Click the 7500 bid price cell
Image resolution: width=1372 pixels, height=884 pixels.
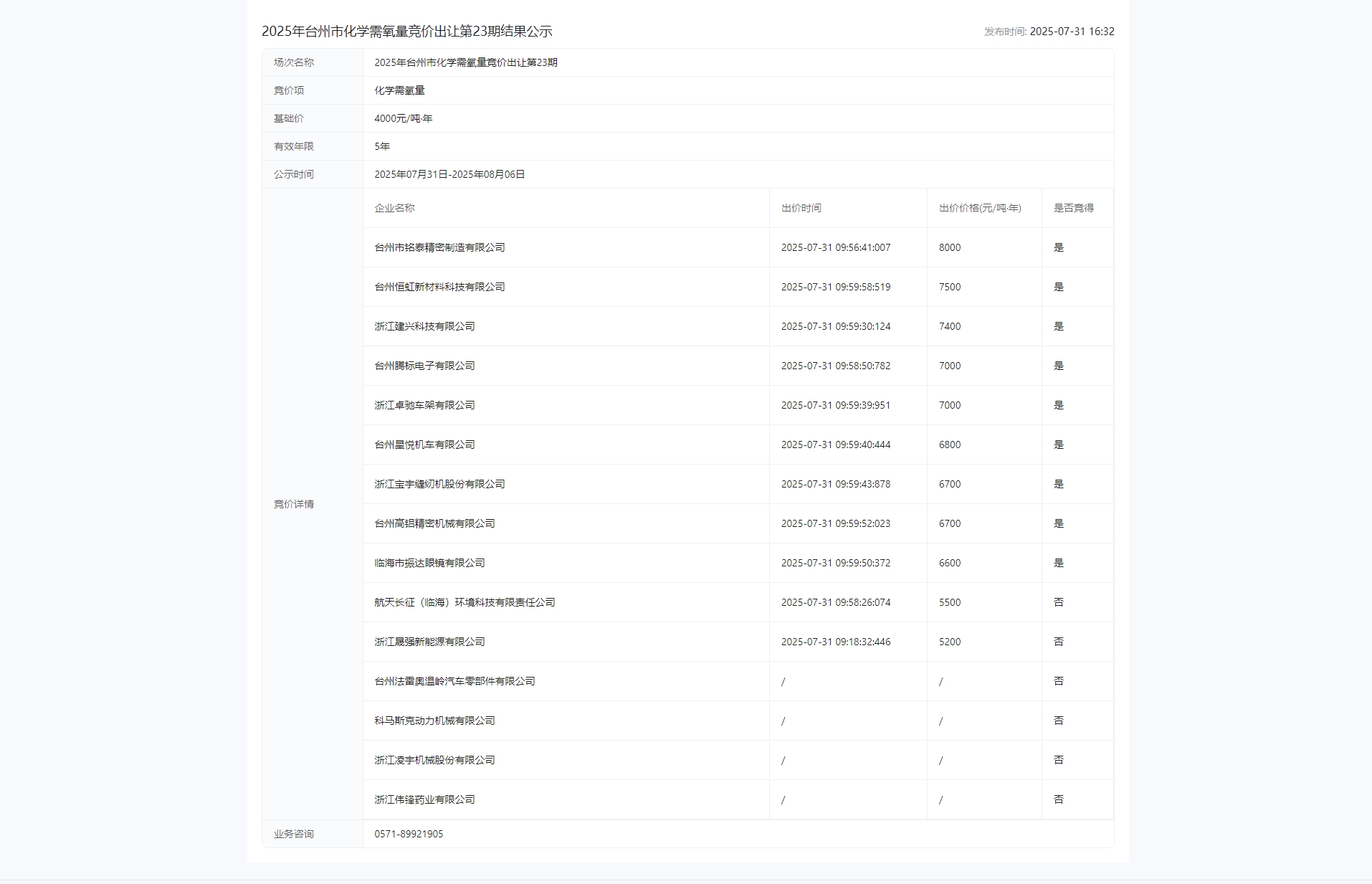pyautogui.click(x=950, y=287)
